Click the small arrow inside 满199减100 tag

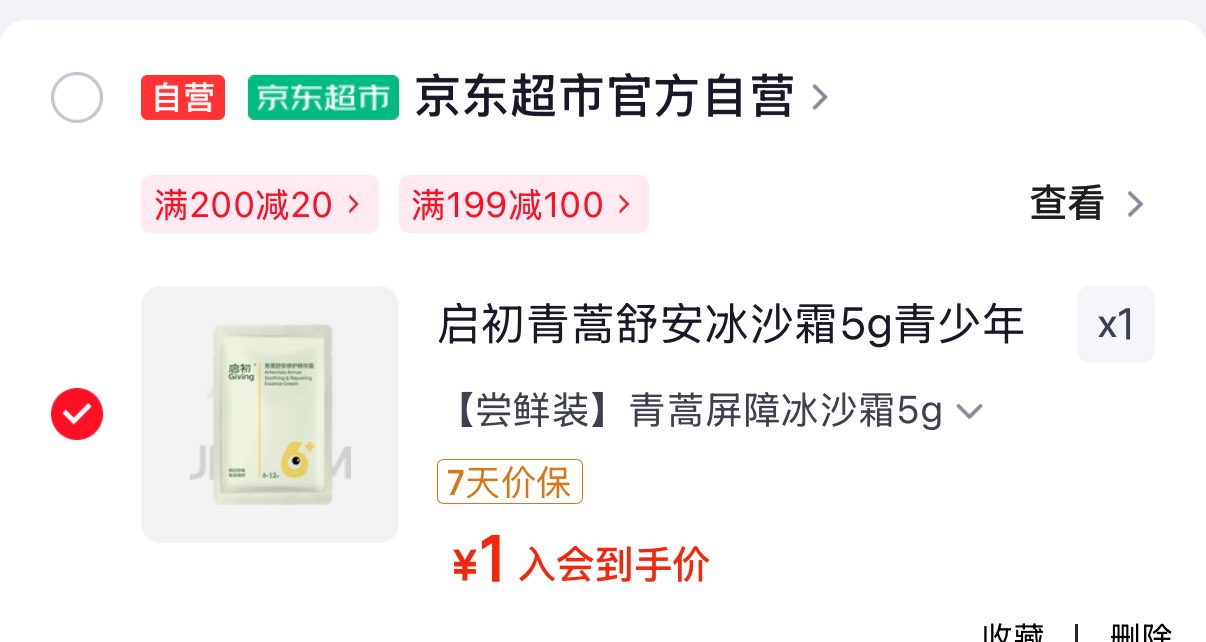coord(624,205)
